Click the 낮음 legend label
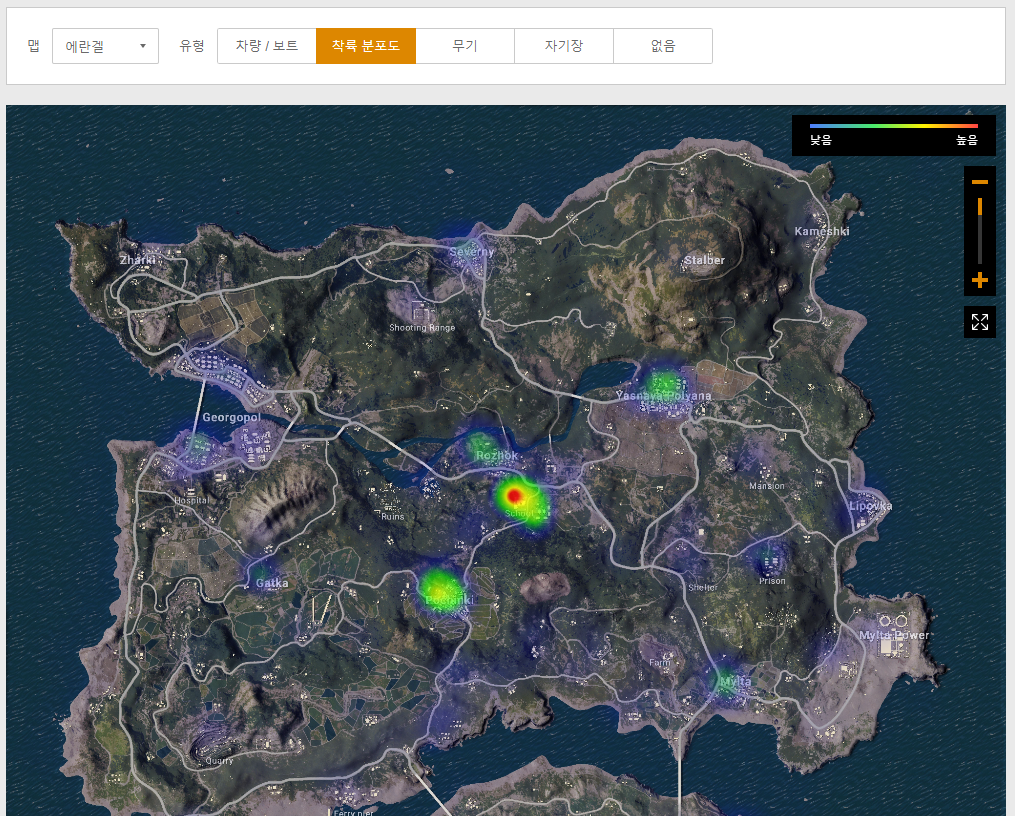The image size is (1015, 816). (x=821, y=140)
